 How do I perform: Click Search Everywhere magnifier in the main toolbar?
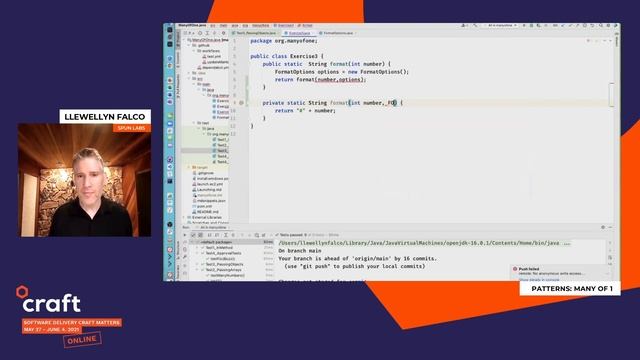[x=600, y=26]
